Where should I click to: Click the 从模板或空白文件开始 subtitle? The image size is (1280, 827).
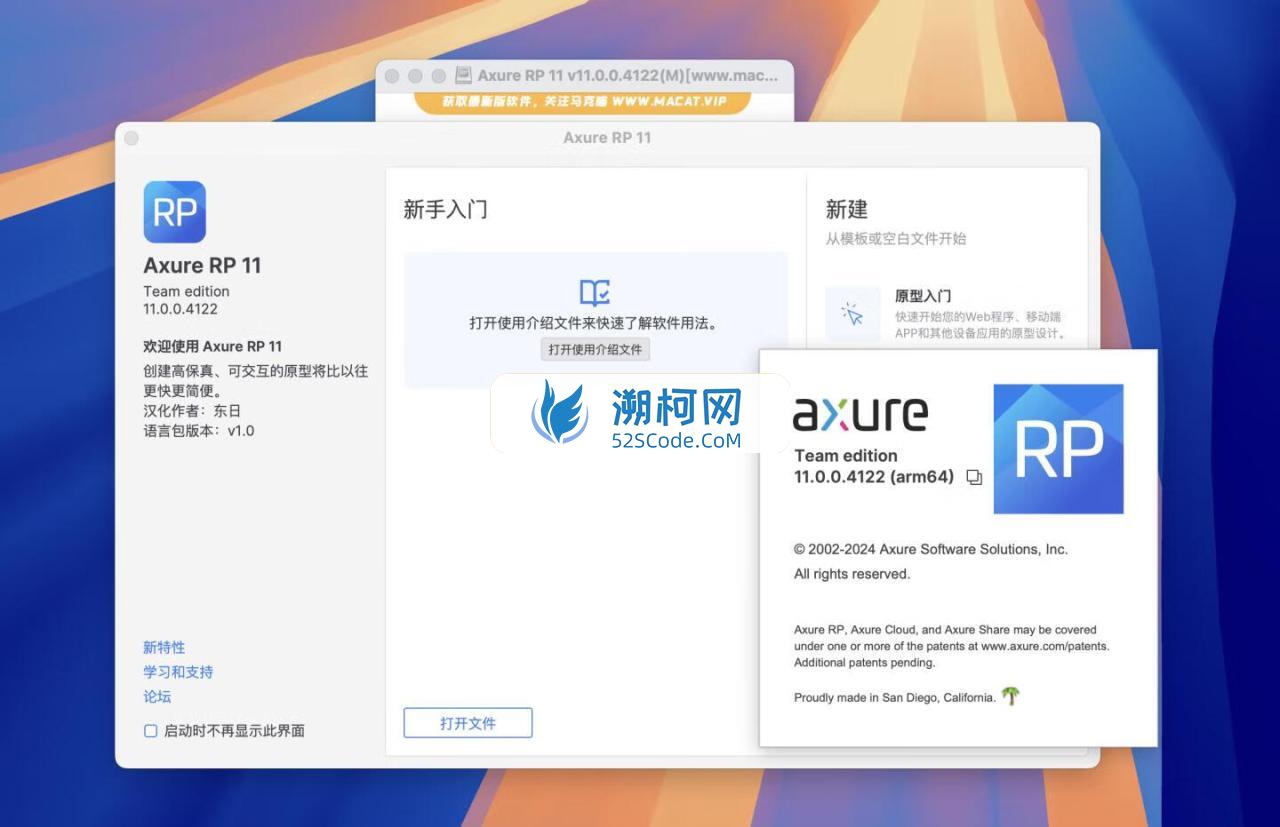(x=896, y=239)
